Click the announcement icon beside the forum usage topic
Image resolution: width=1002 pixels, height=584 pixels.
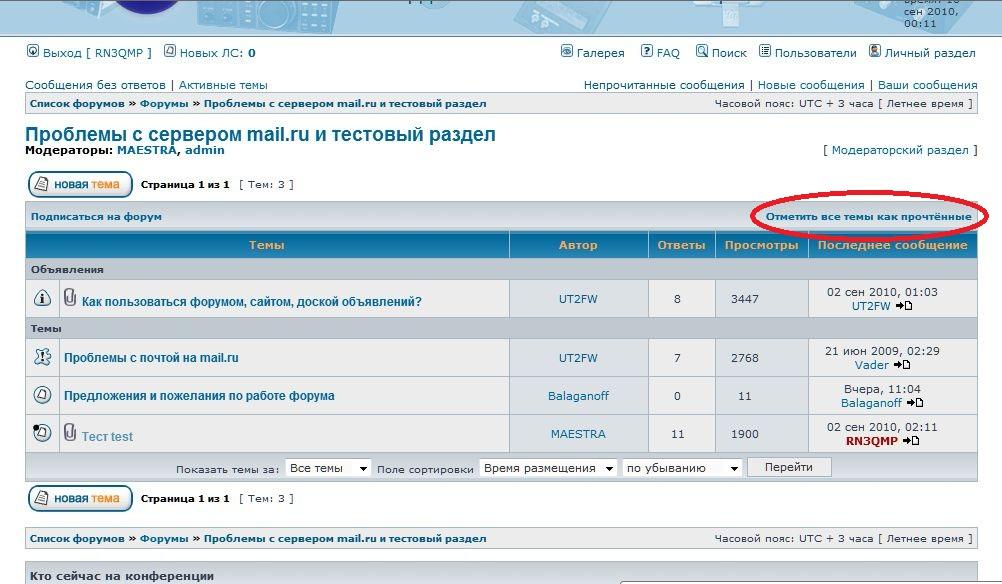point(42,298)
